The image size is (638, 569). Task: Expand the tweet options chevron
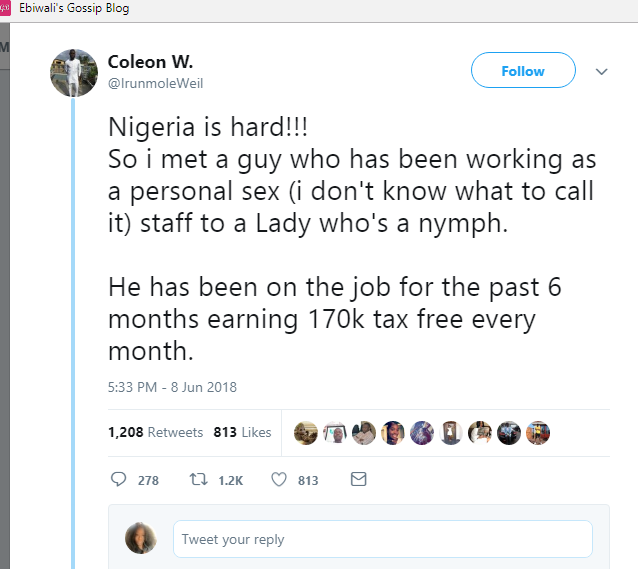pyautogui.click(x=601, y=72)
